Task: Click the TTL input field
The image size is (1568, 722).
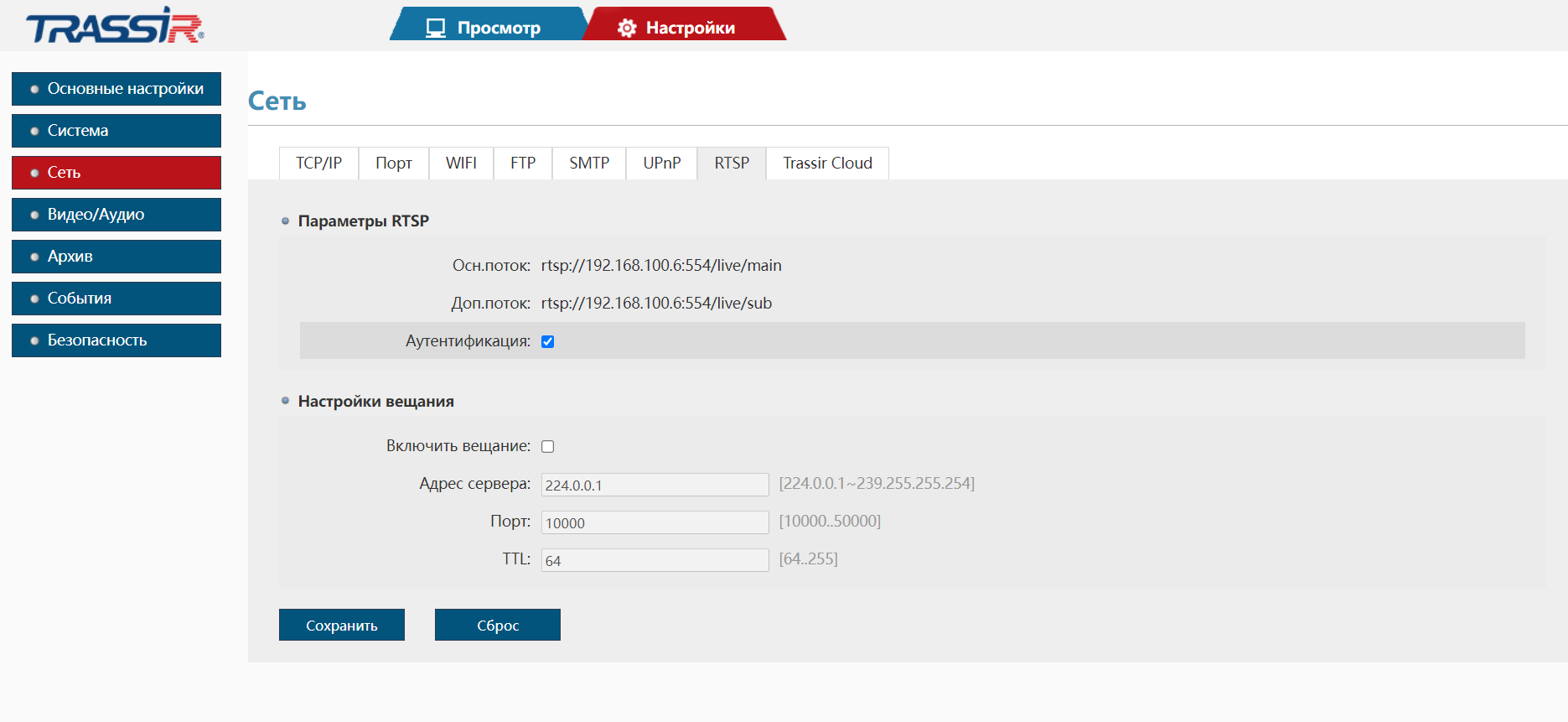Action: [655, 560]
